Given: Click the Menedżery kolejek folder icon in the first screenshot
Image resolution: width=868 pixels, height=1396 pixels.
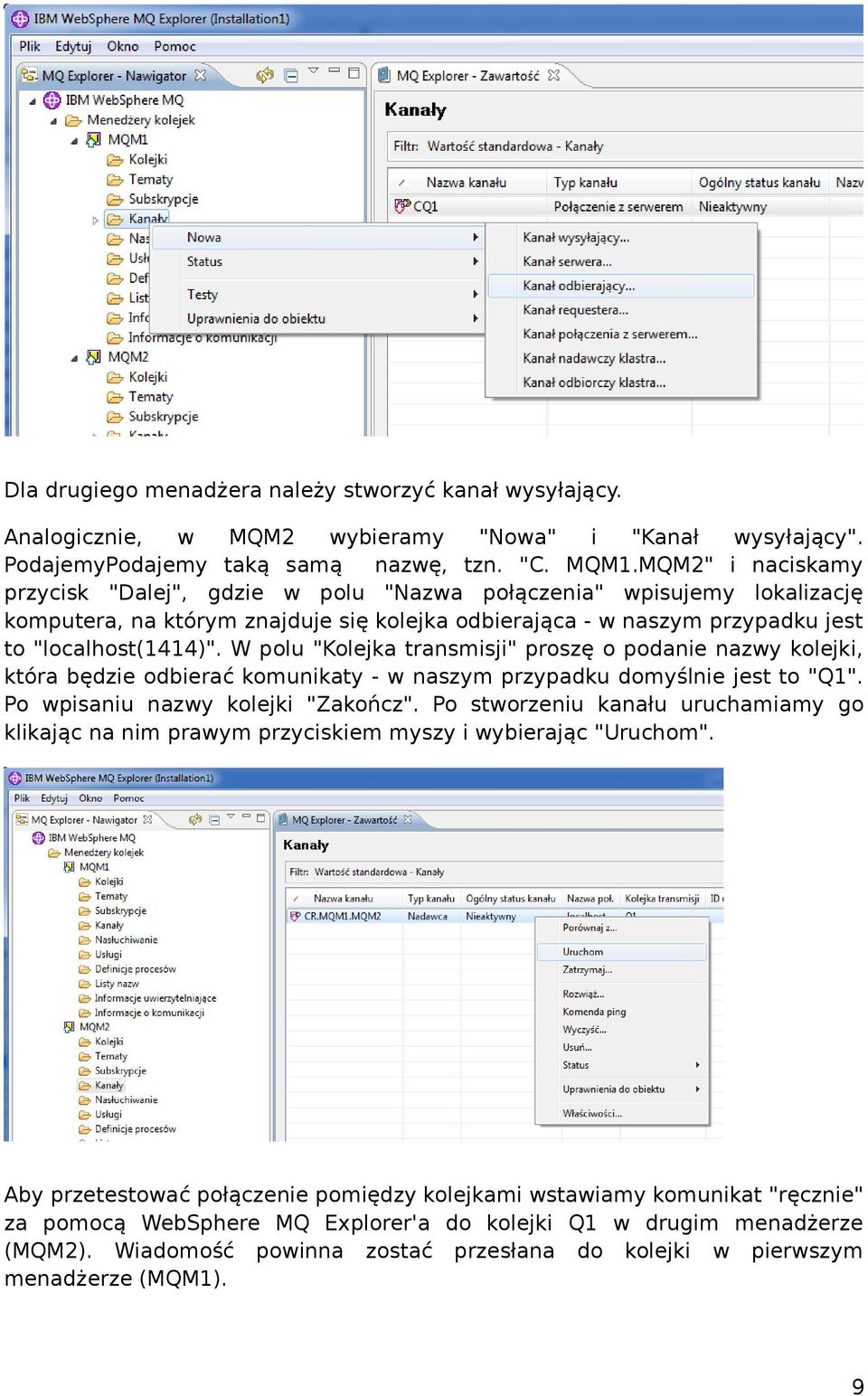Looking at the screenshot, I should click(73, 120).
